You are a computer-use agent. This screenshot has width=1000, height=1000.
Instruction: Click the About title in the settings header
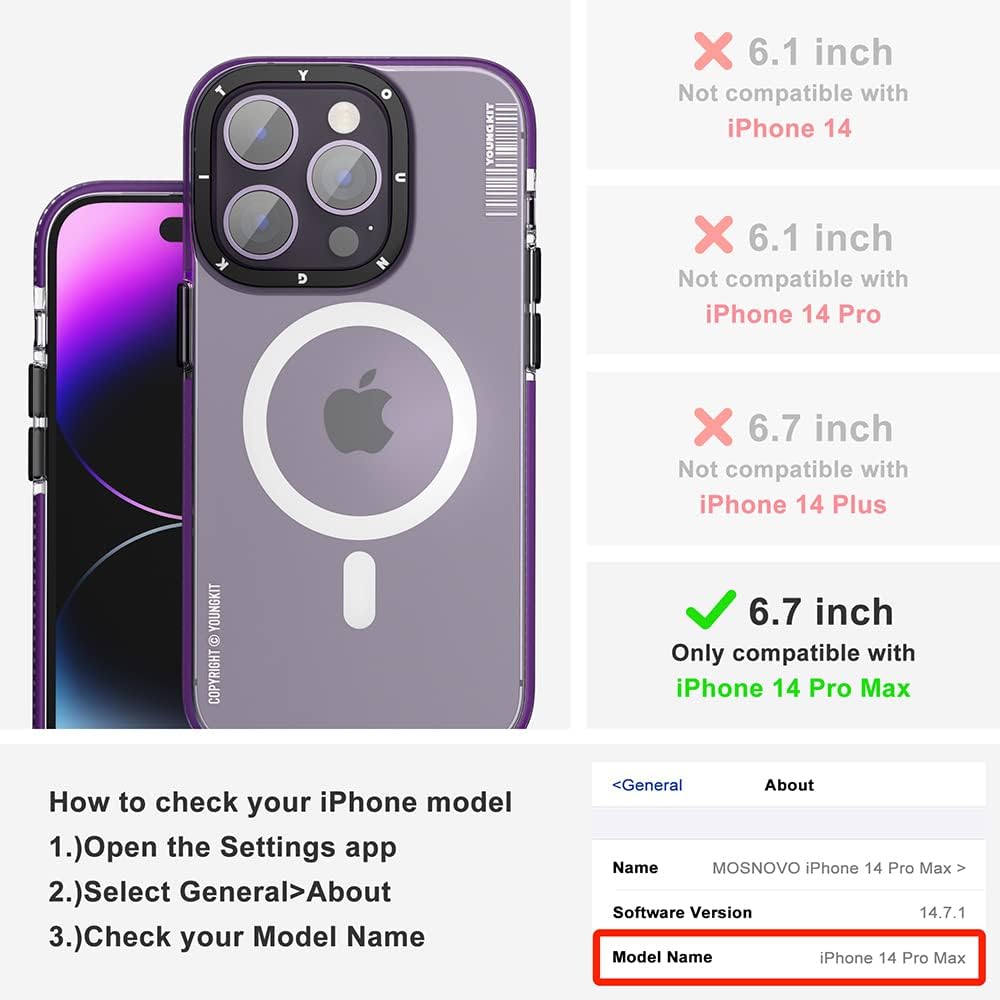click(789, 785)
